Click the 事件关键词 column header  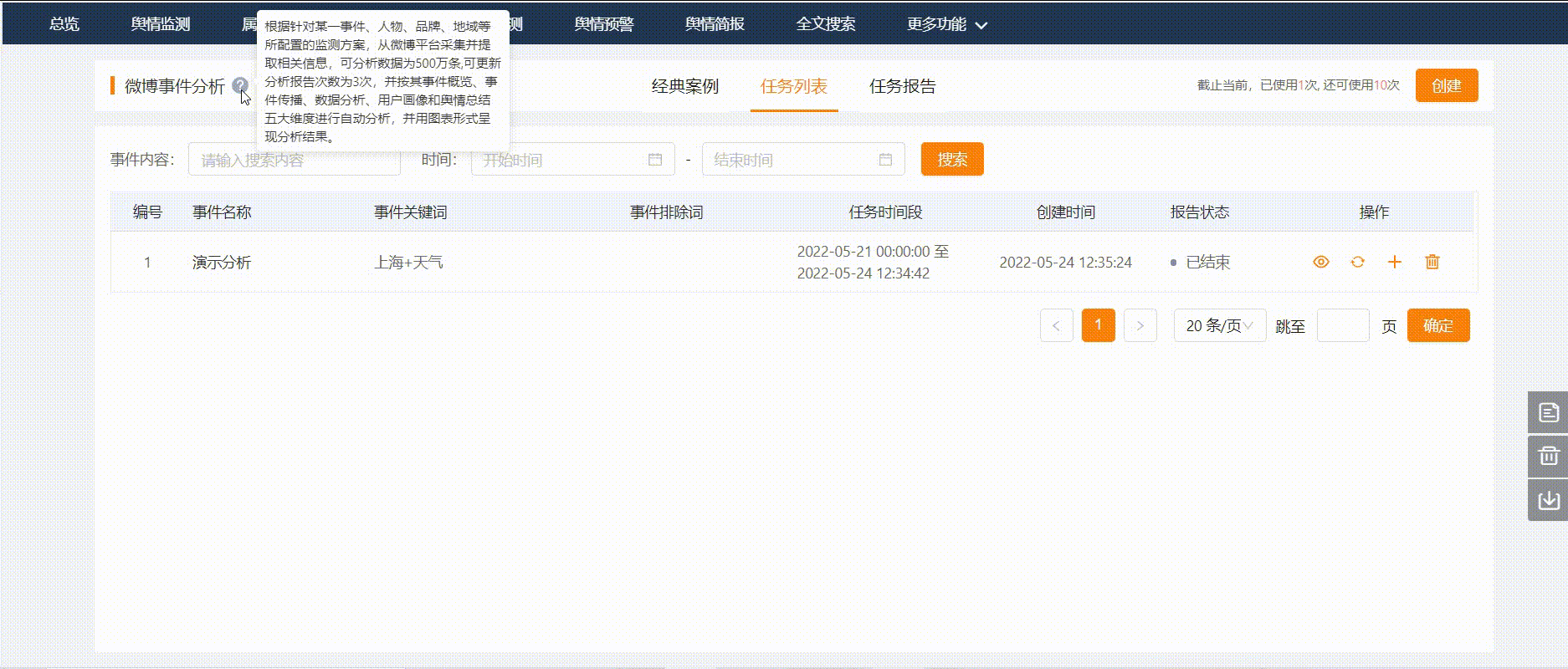coord(411,212)
